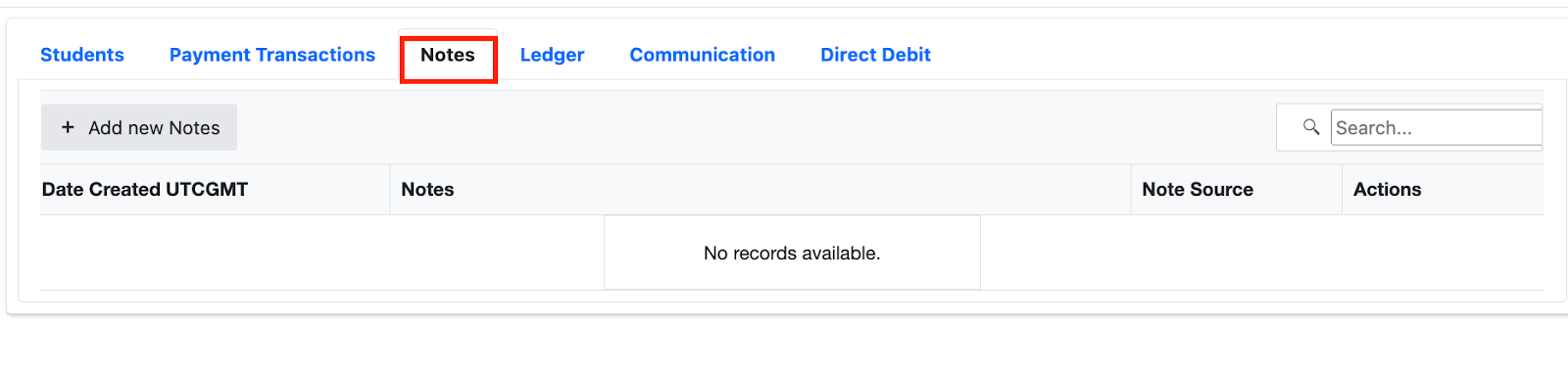Click empty row area below Actions header
Viewport: 1568px width, 368px height.
pos(1443,253)
